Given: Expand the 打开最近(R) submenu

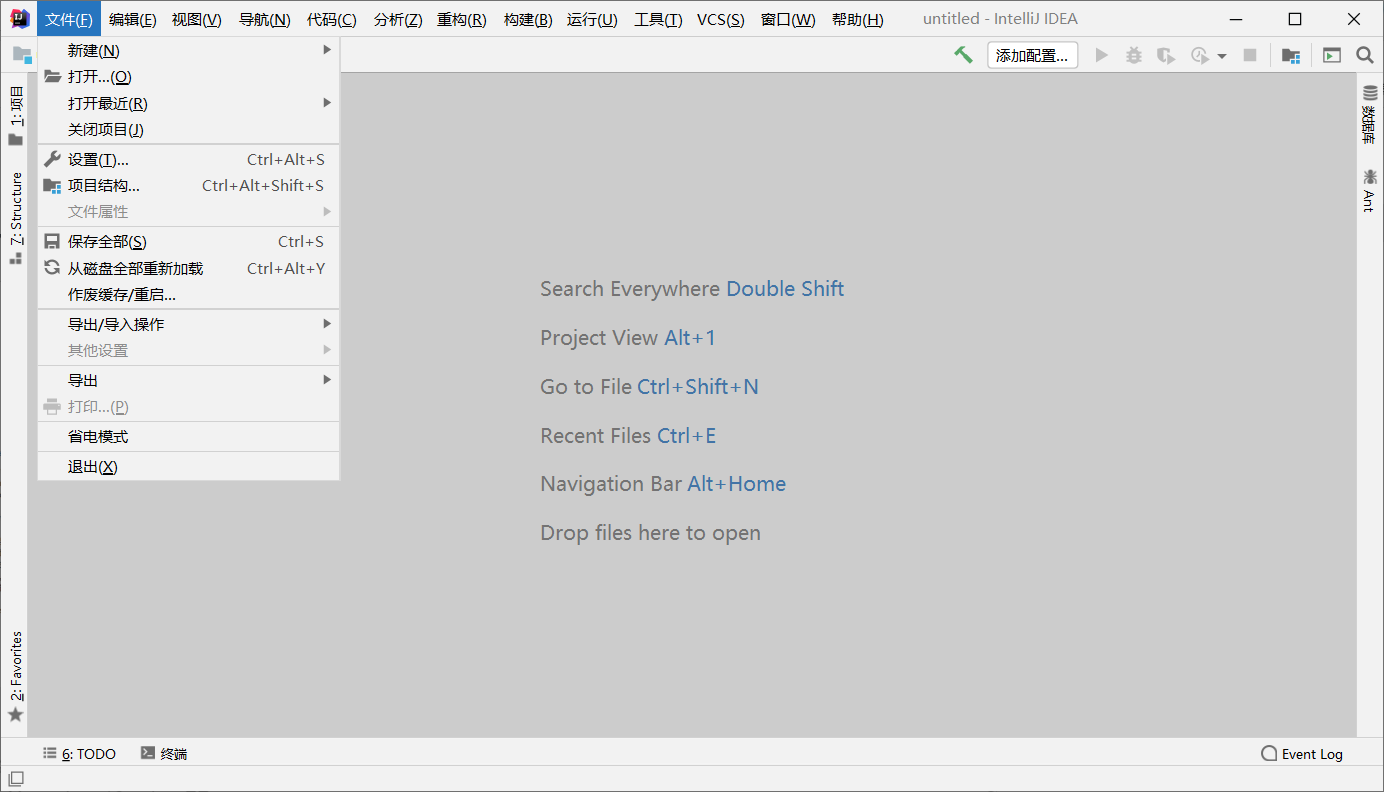Looking at the screenshot, I should [189, 103].
